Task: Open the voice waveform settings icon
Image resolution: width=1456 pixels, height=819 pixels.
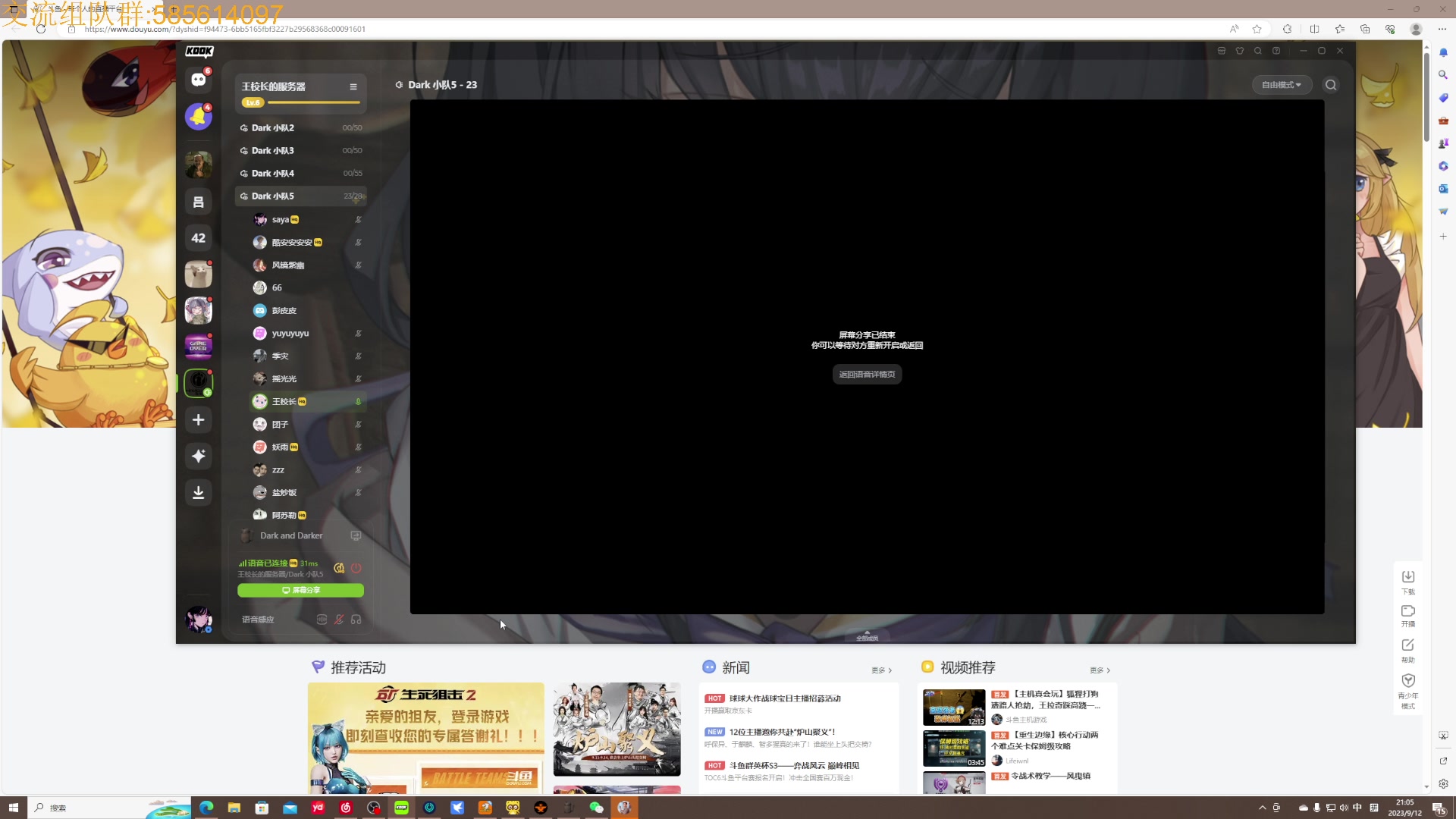Action: 322,620
